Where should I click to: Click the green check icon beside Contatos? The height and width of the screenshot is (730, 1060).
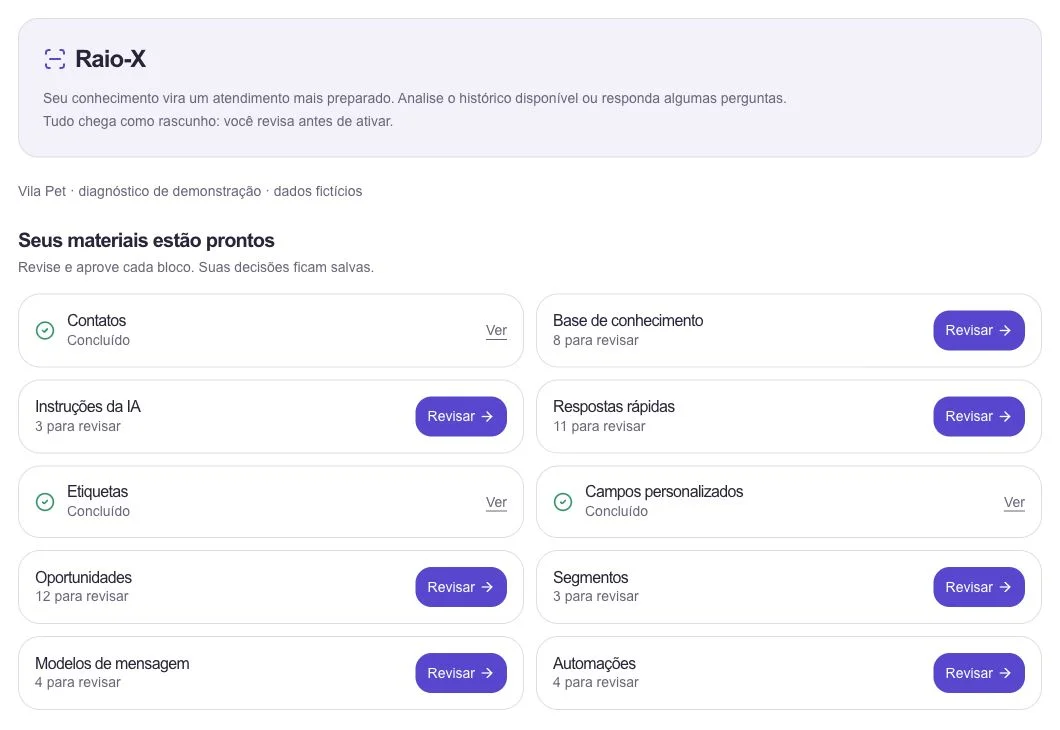45,331
